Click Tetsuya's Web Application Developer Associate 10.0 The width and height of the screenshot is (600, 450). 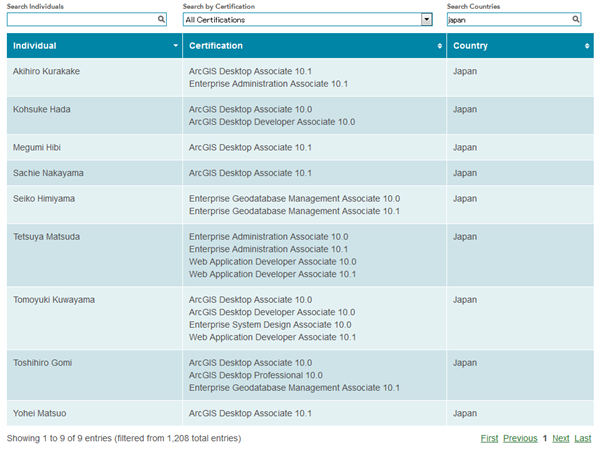(x=272, y=262)
